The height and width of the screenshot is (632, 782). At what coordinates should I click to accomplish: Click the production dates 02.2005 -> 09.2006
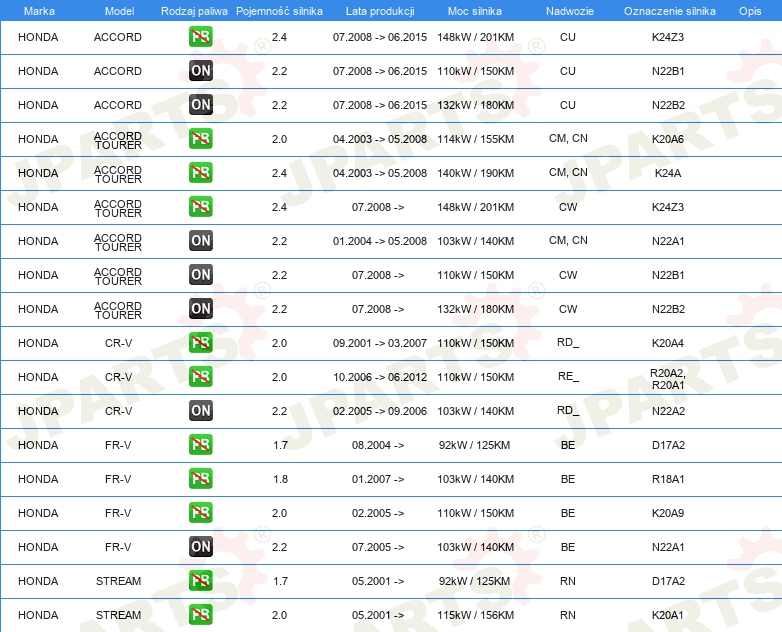[380, 411]
